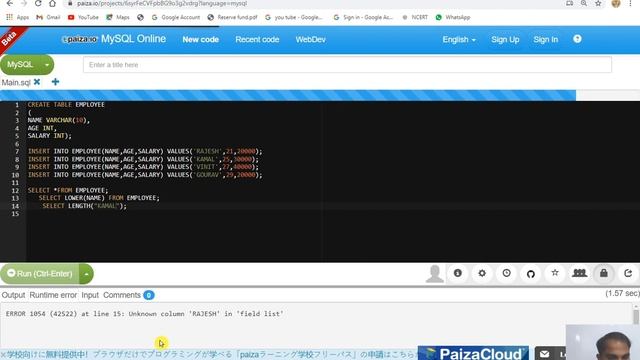Open WebDev menu item
The image size is (640, 360).
pos(311,40)
